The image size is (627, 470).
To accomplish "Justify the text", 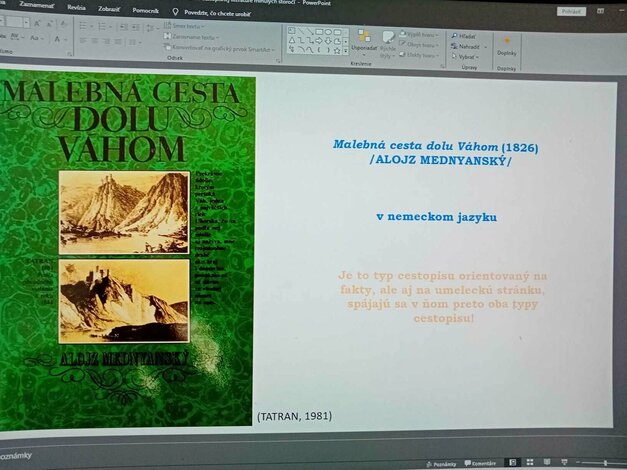I will [118, 42].
